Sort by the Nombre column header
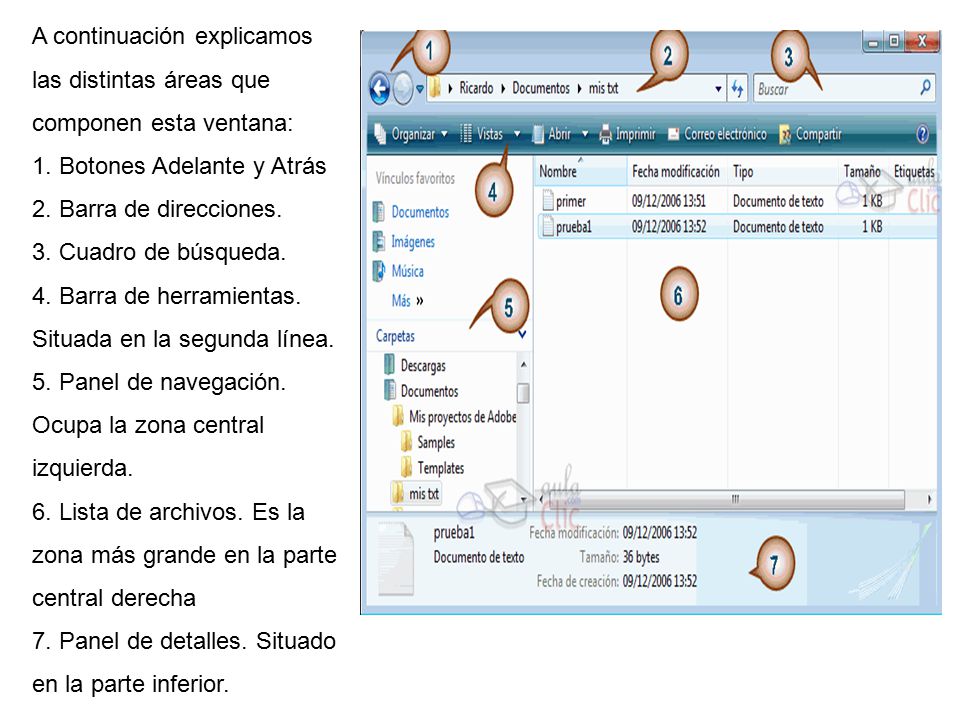 (x=580, y=172)
